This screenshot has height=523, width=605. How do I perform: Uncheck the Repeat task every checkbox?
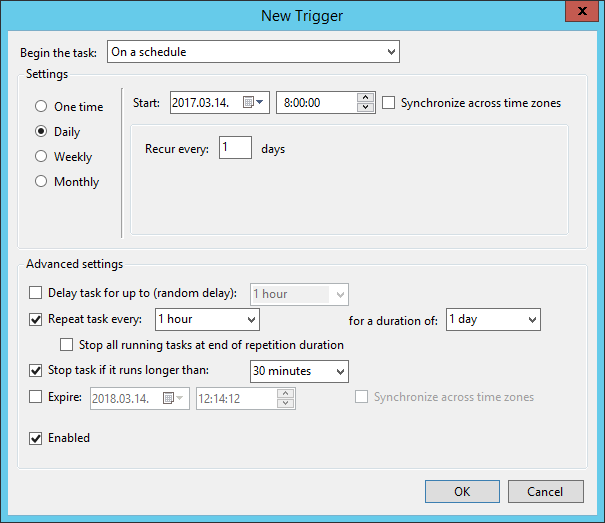pyautogui.click(x=37, y=319)
